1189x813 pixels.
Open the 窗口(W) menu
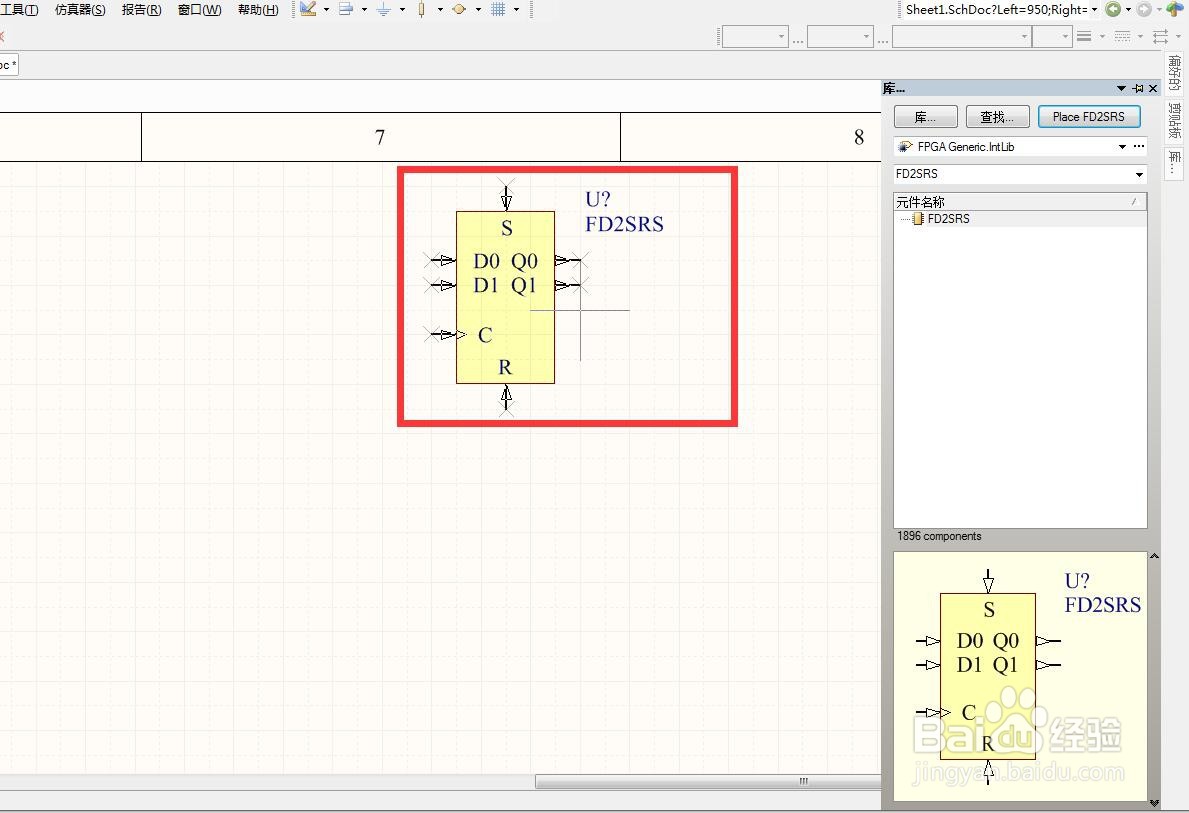pyautogui.click(x=199, y=10)
